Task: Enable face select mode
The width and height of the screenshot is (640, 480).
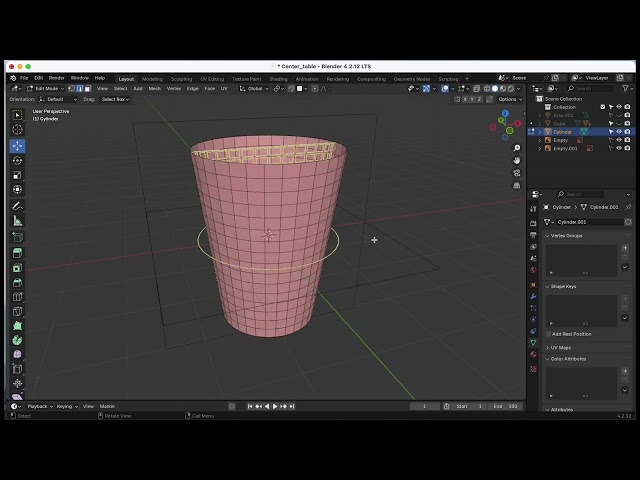Action: pyautogui.click(x=87, y=89)
